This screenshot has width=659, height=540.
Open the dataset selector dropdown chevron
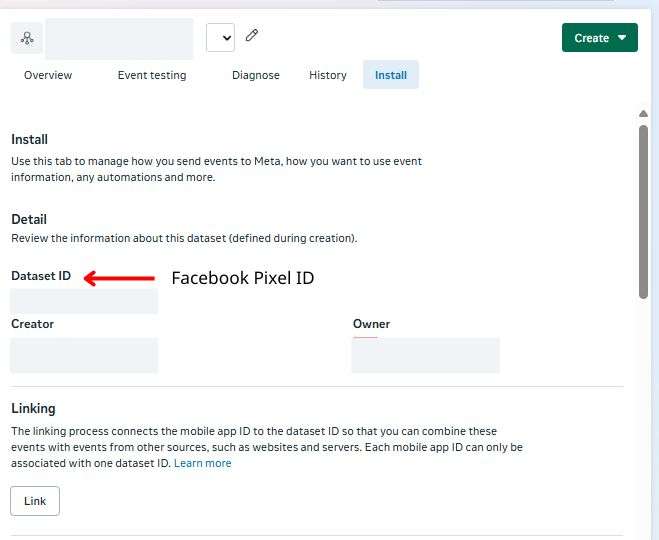220,38
